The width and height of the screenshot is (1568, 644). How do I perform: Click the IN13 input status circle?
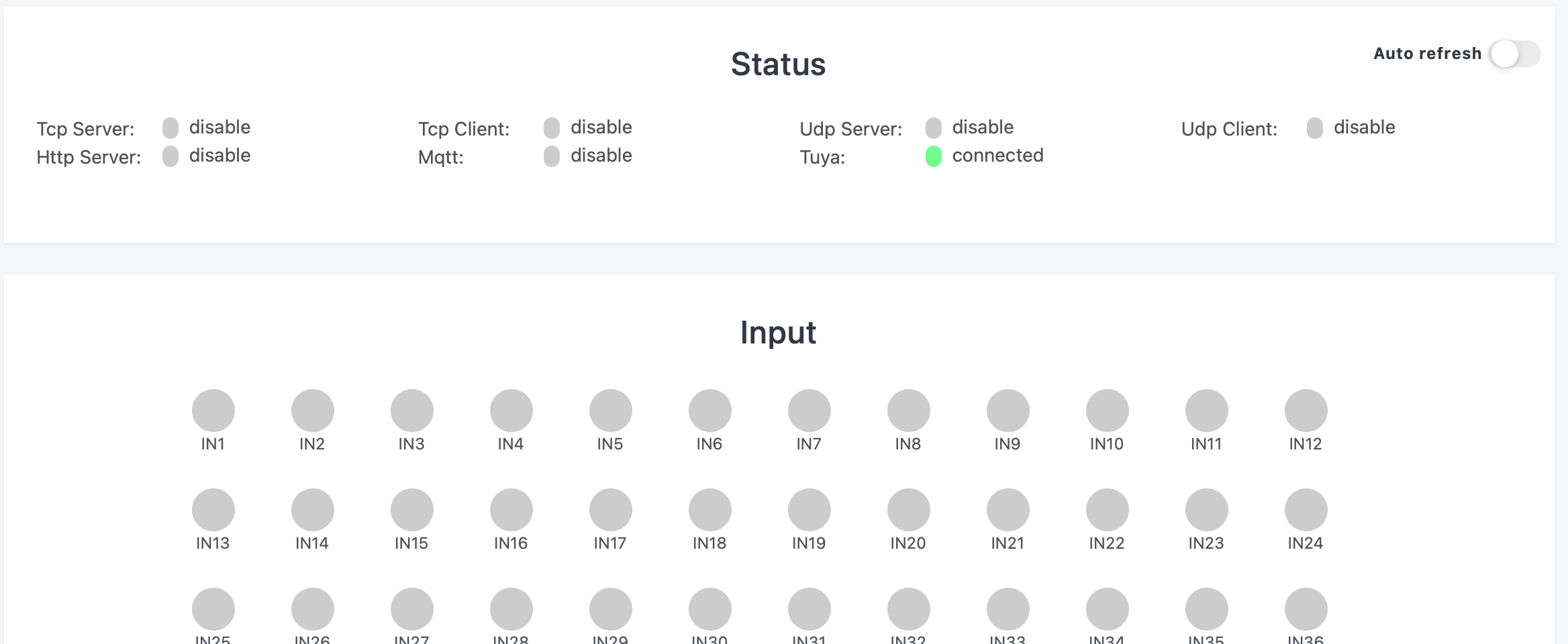pyautogui.click(x=213, y=510)
